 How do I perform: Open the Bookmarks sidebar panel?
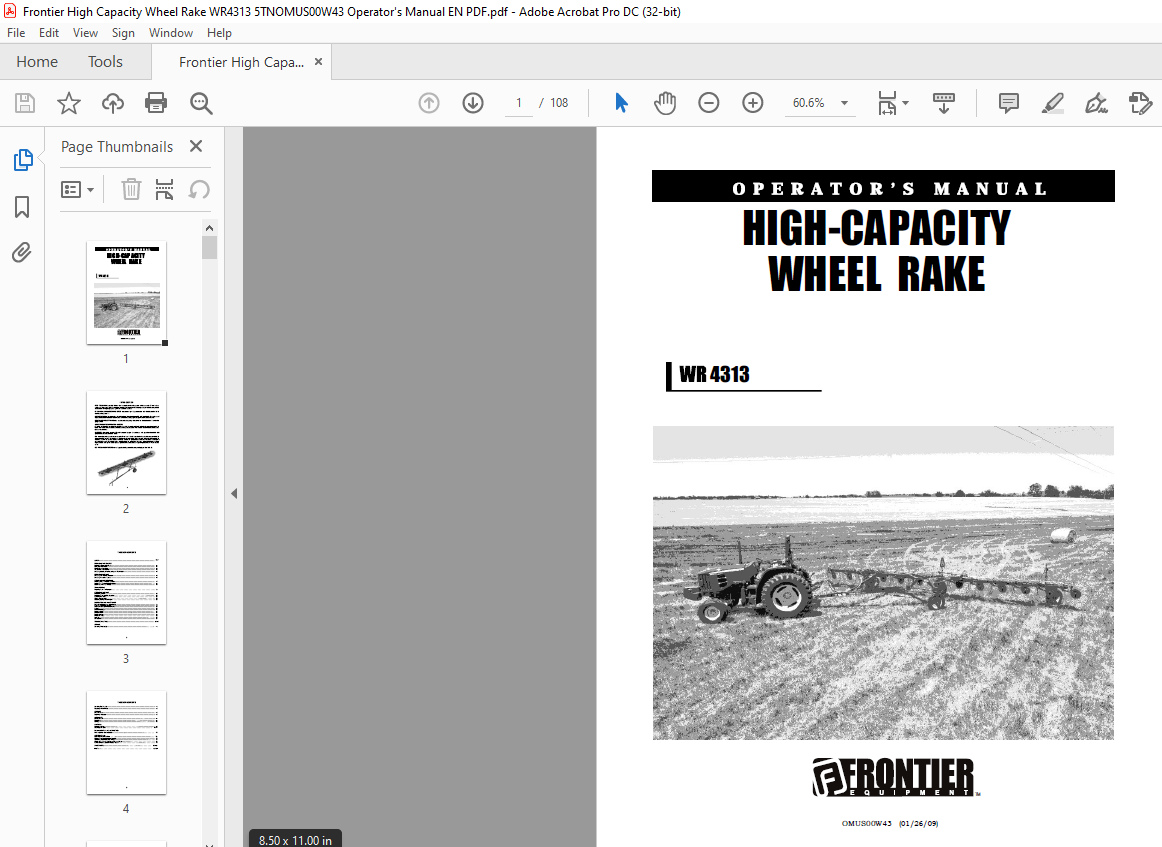click(x=22, y=207)
